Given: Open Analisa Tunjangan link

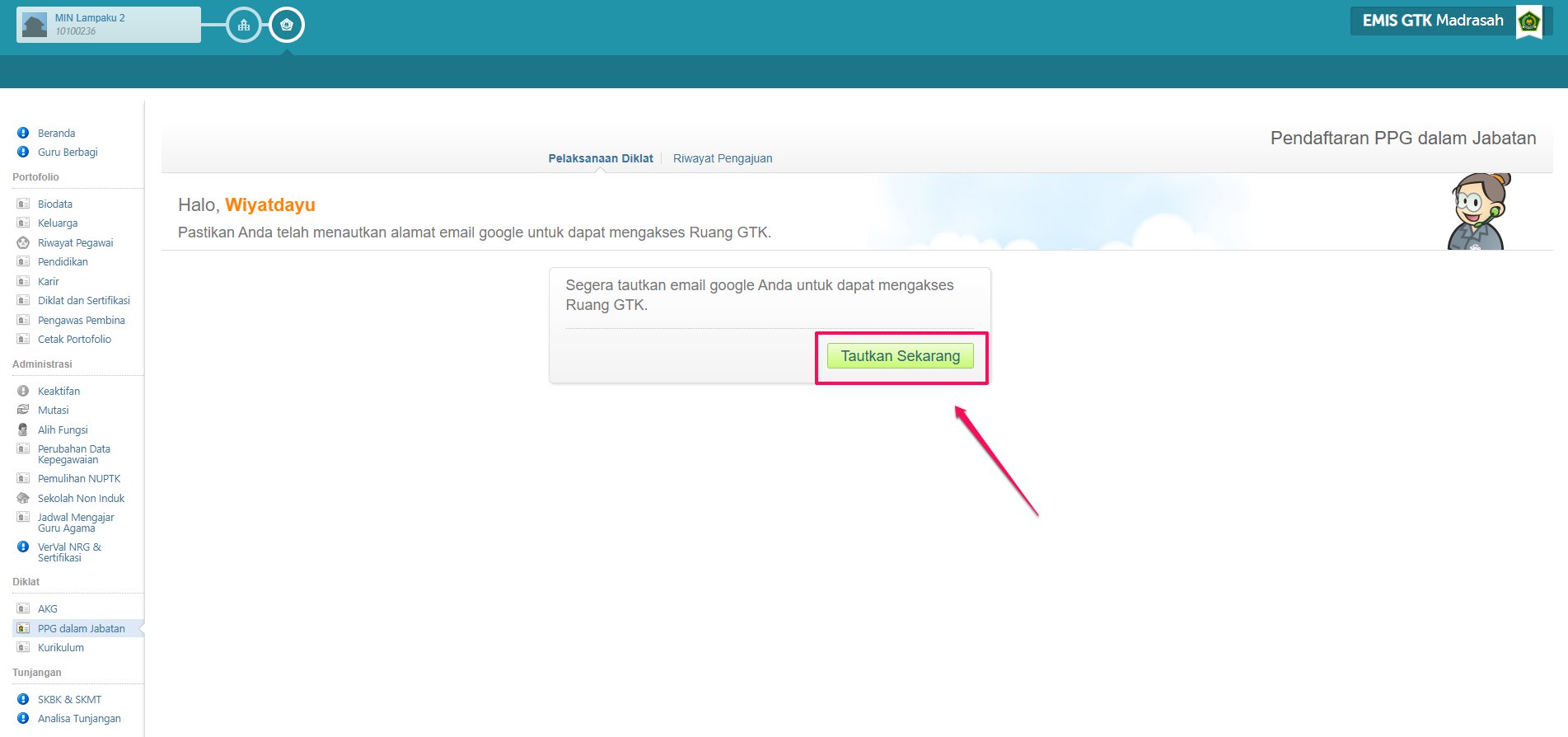Looking at the screenshot, I should point(79,718).
